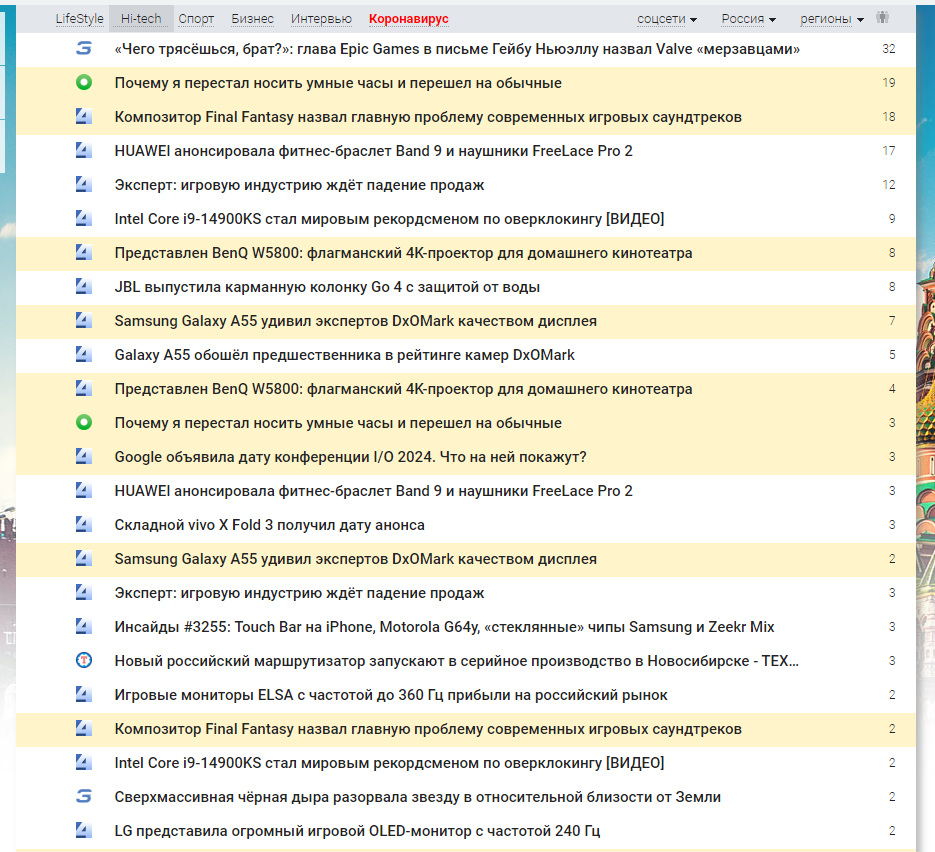Open the red Коронавирус tab
This screenshot has height=852, width=935.
pos(408,19)
